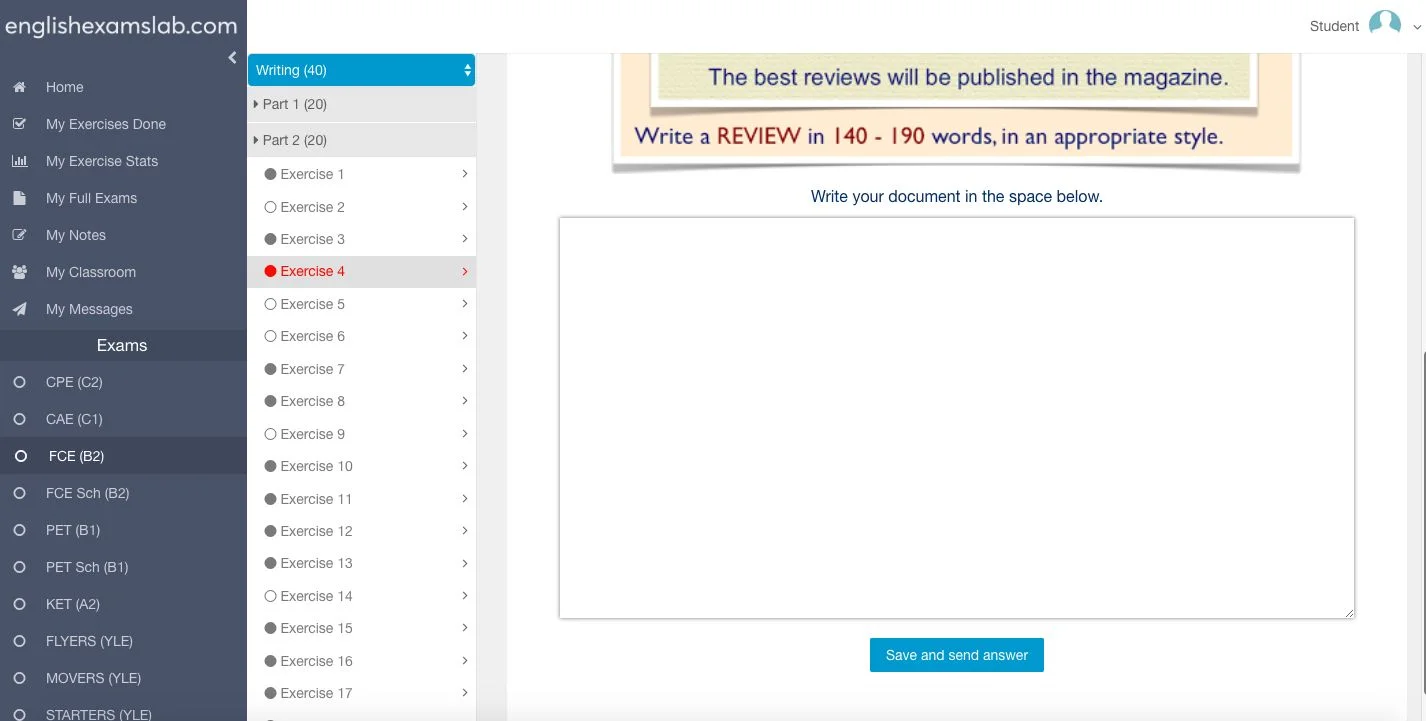Select the CAE (C1) exam radio circle

19,419
